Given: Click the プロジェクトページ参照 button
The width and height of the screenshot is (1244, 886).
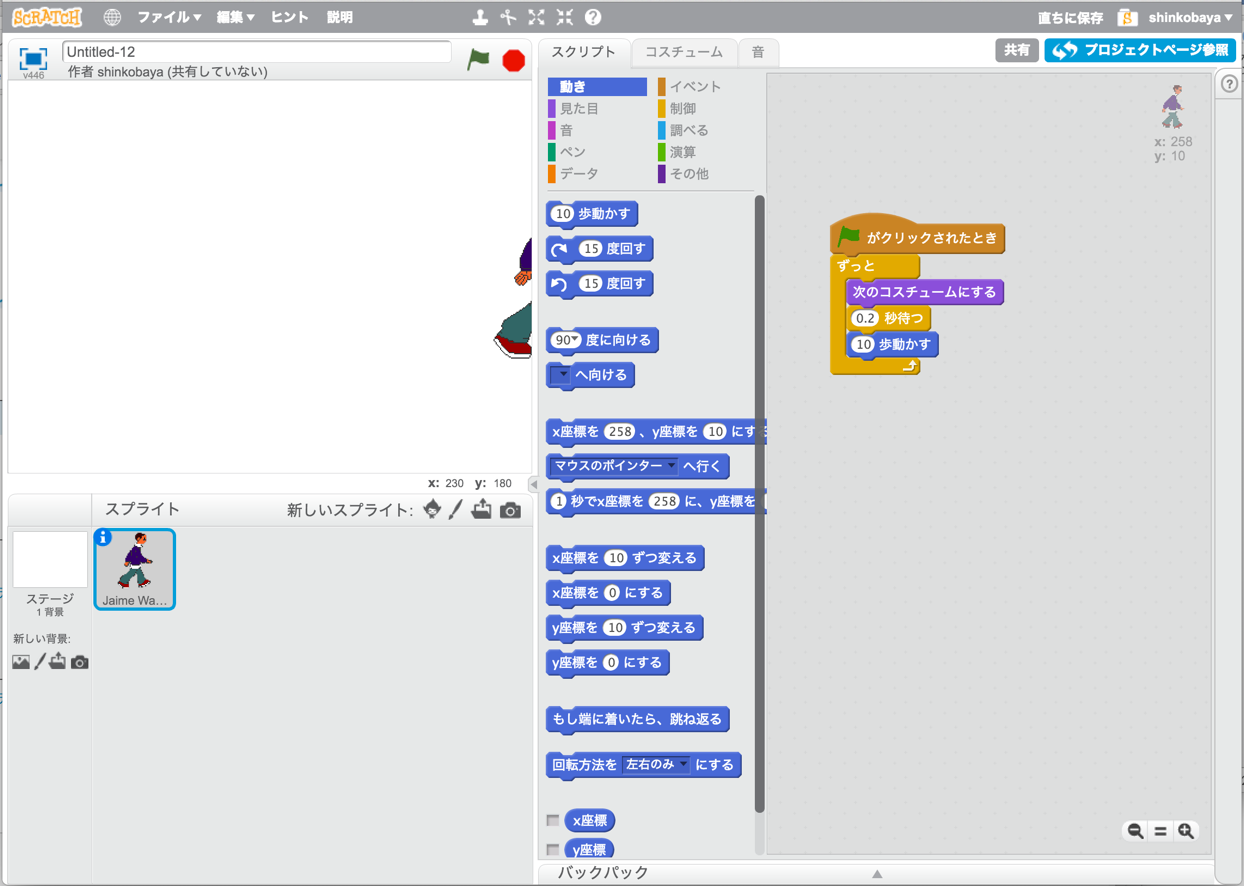Looking at the screenshot, I should (1140, 50).
